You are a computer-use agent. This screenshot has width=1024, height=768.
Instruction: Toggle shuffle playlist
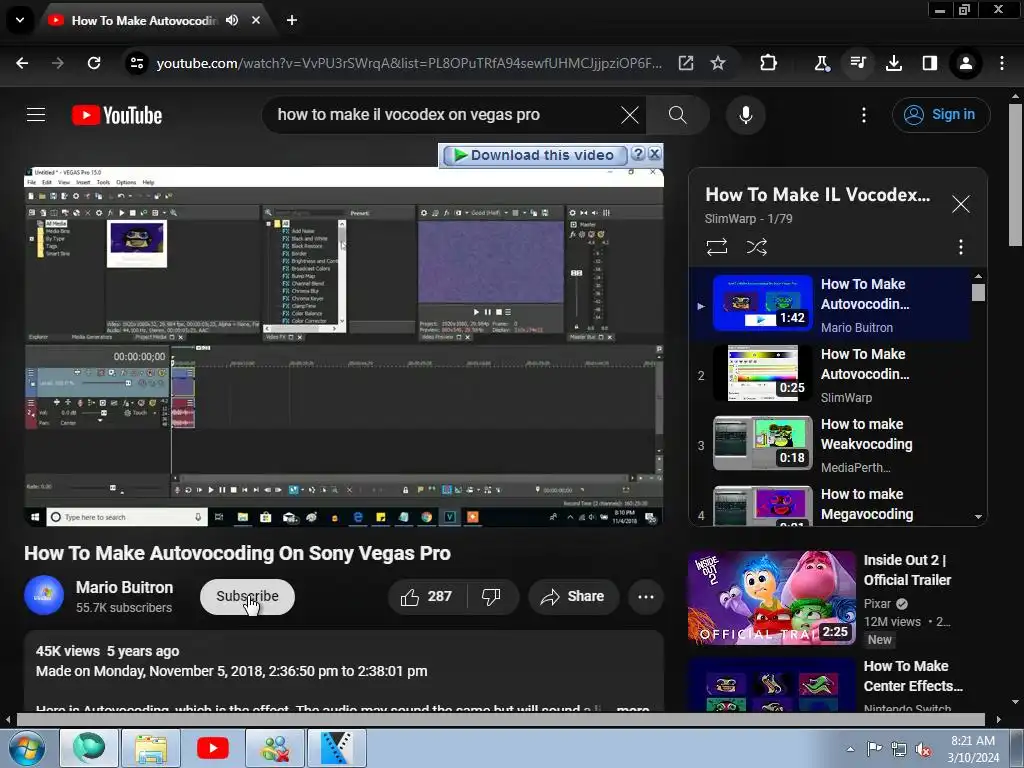click(756, 247)
